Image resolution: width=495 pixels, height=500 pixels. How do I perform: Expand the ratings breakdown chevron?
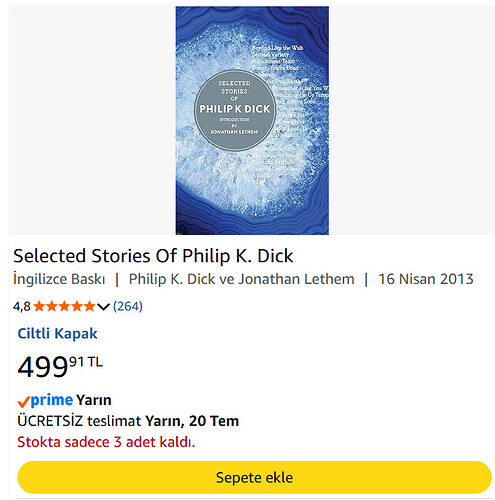coord(103,306)
